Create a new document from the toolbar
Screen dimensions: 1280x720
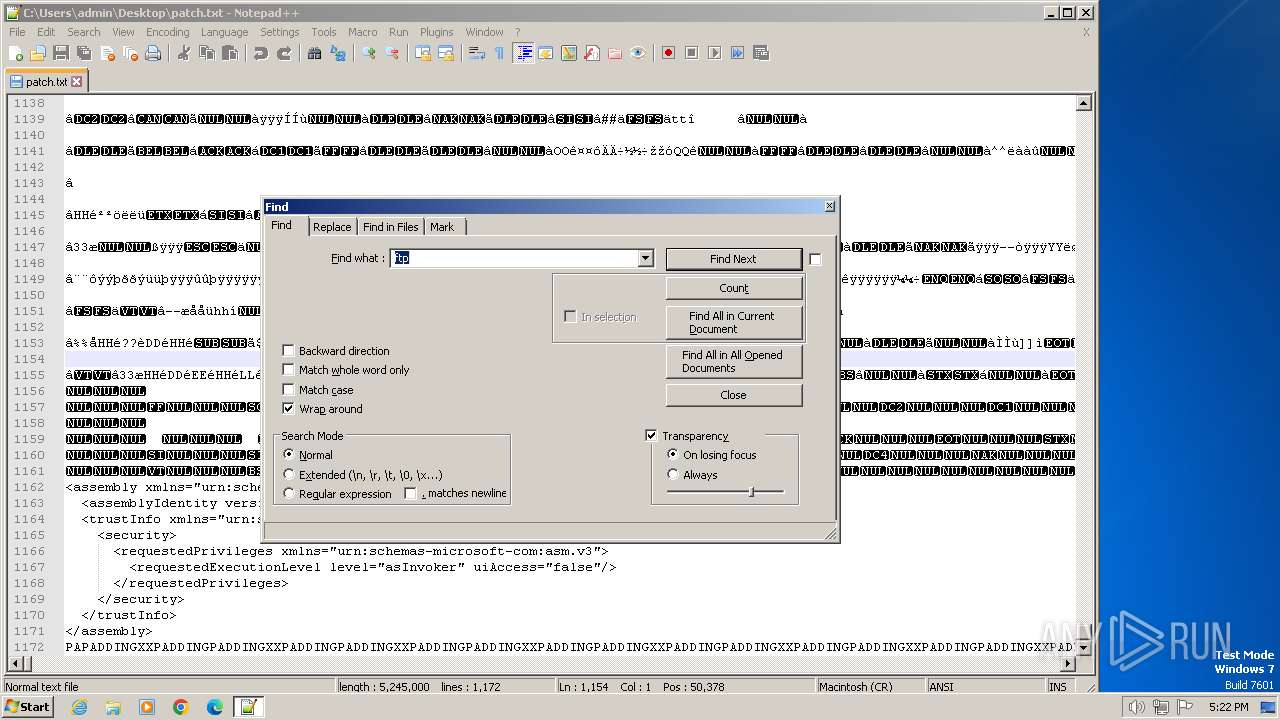tap(16, 53)
